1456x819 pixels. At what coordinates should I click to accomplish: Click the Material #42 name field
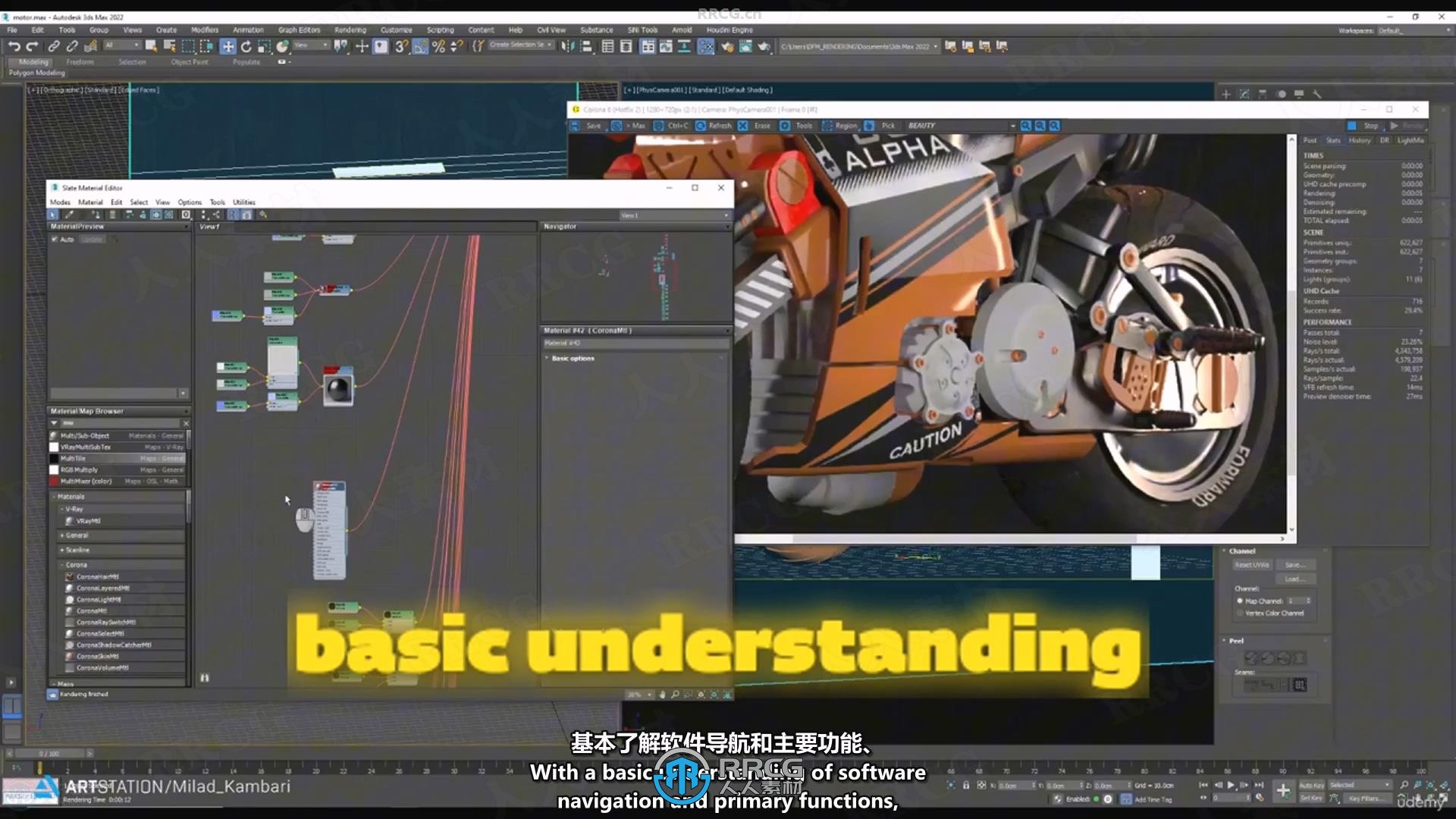[x=635, y=344]
